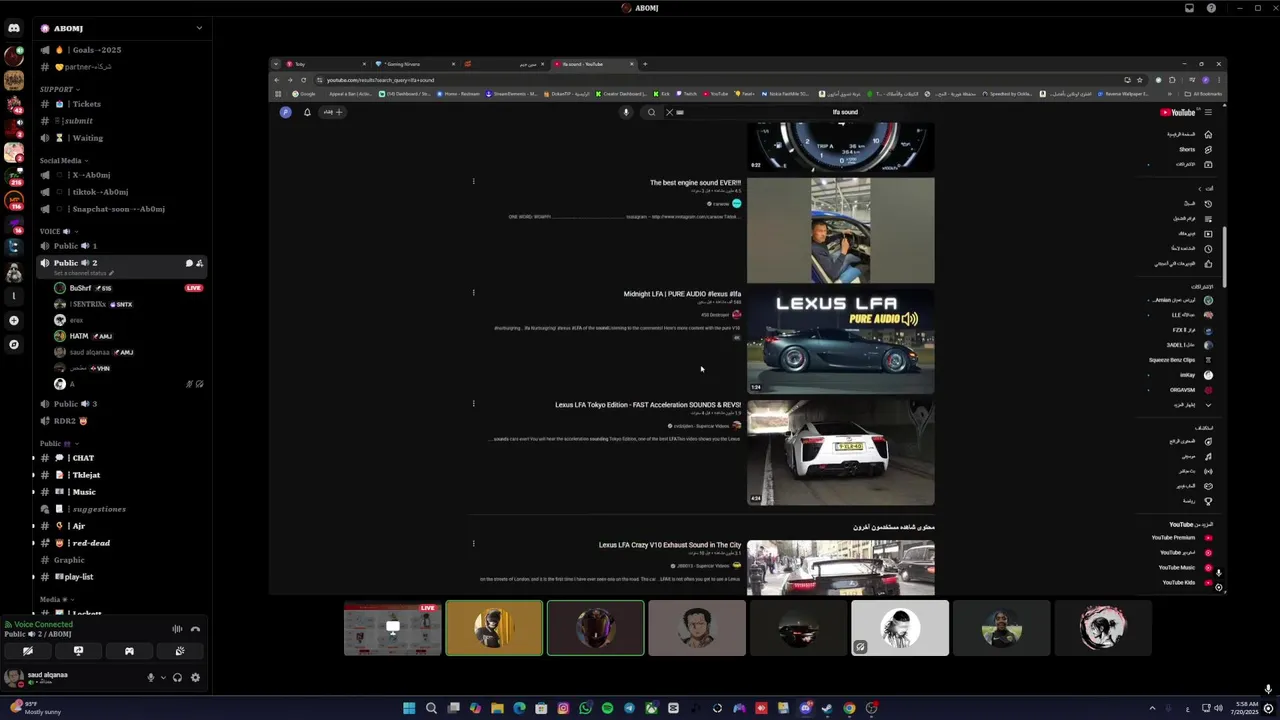The width and height of the screenshot is (1280, 720).
Task: Set a channel status for Public 2
Action: [x=84, y=273]
